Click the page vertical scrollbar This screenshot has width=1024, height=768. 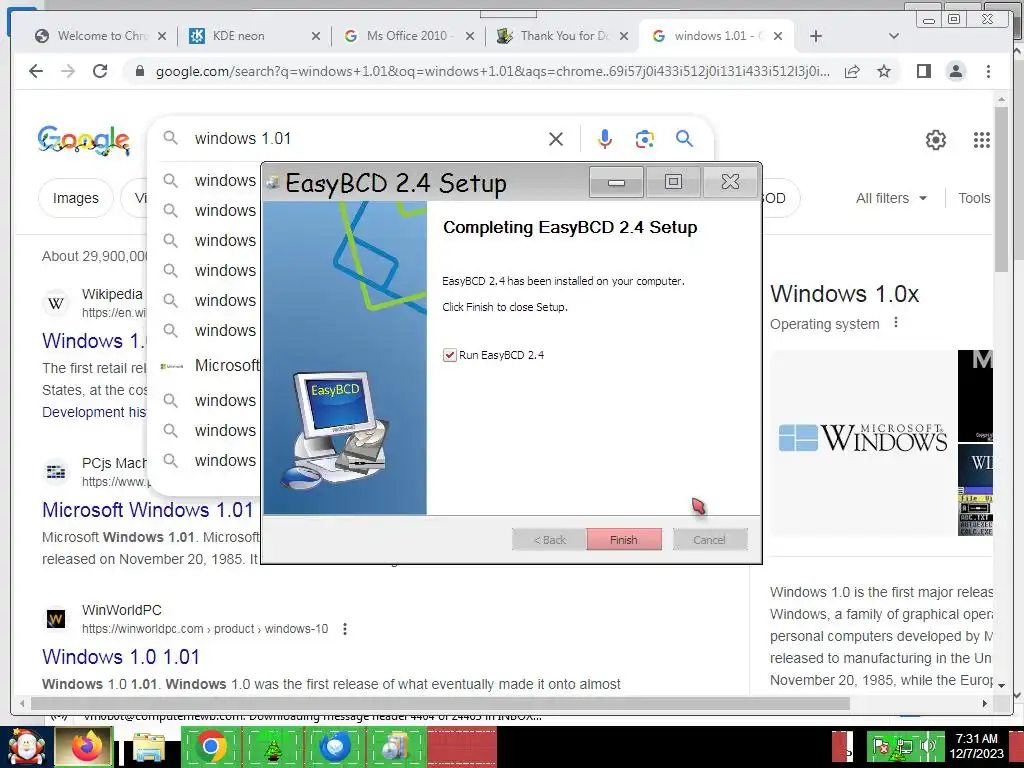(1002, 189)
